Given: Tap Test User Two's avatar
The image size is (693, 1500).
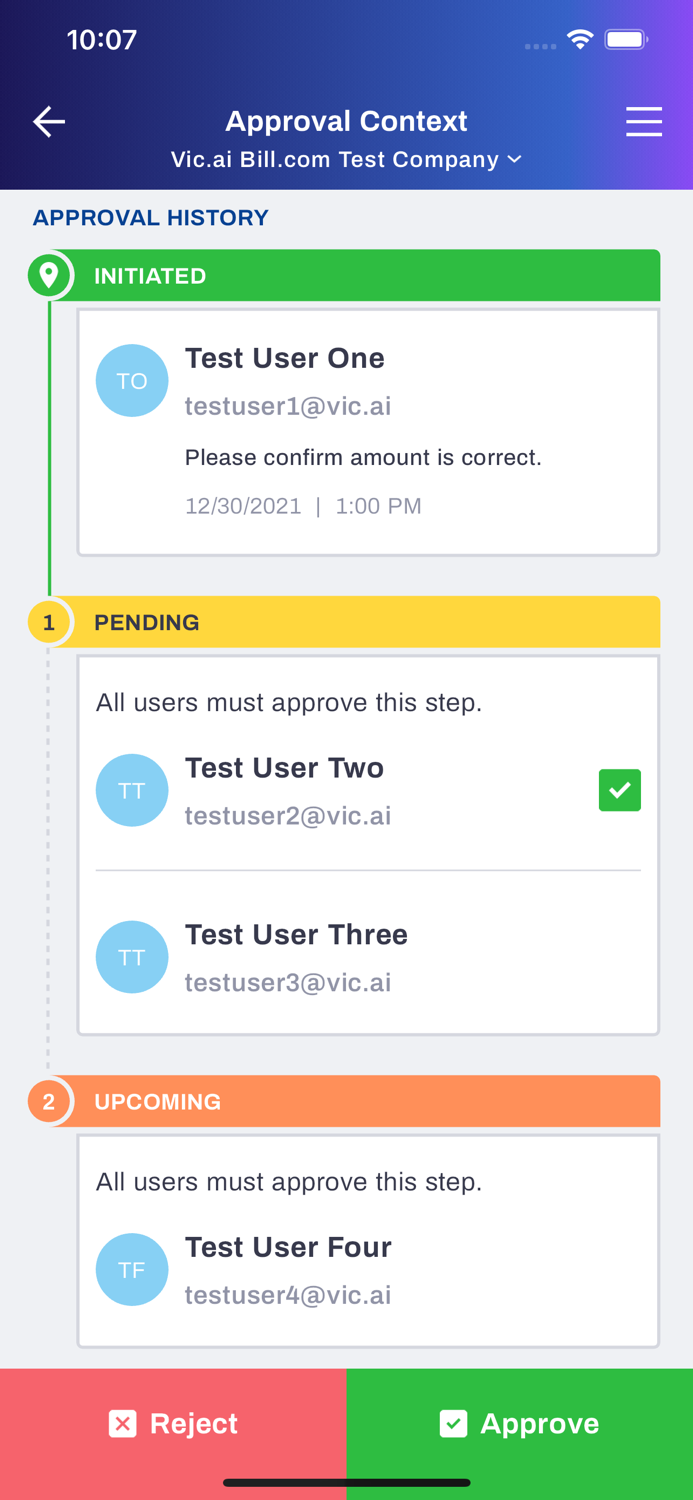Looking at the screenshot, I should (132, 790).
